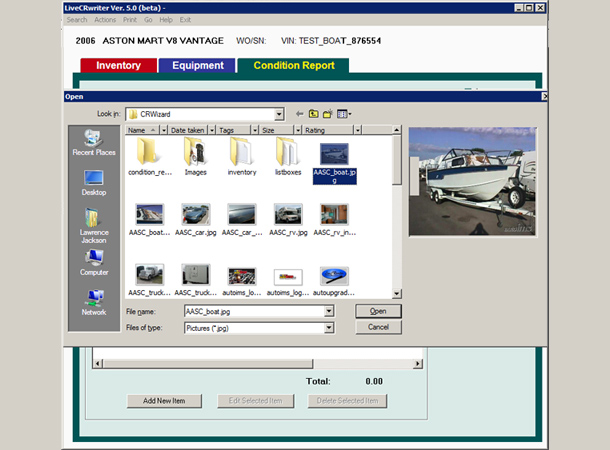Select the AASC_rv.jpg file
This screenshot has height=450, width=610.
click(288, 220)
